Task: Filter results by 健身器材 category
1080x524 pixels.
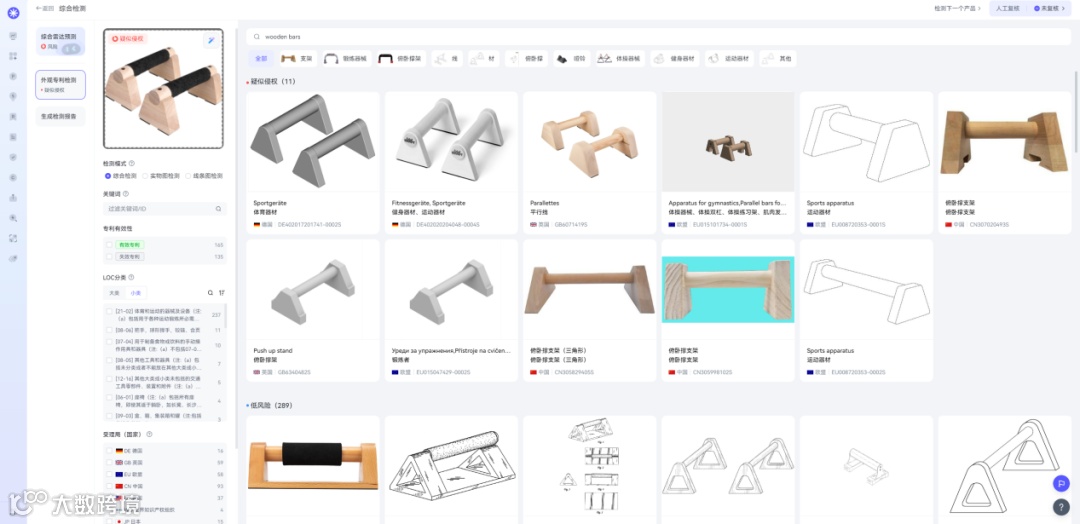Action: coord(675,59)
